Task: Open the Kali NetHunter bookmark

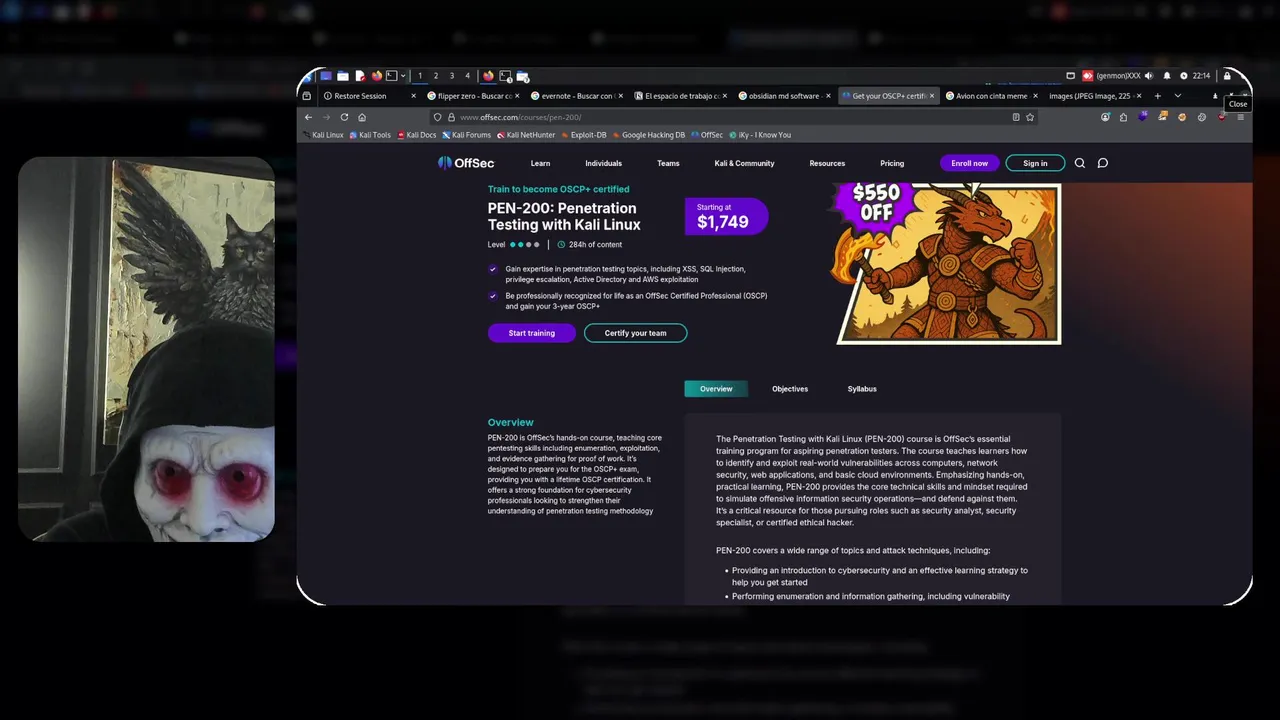Action: pos(526,135)
